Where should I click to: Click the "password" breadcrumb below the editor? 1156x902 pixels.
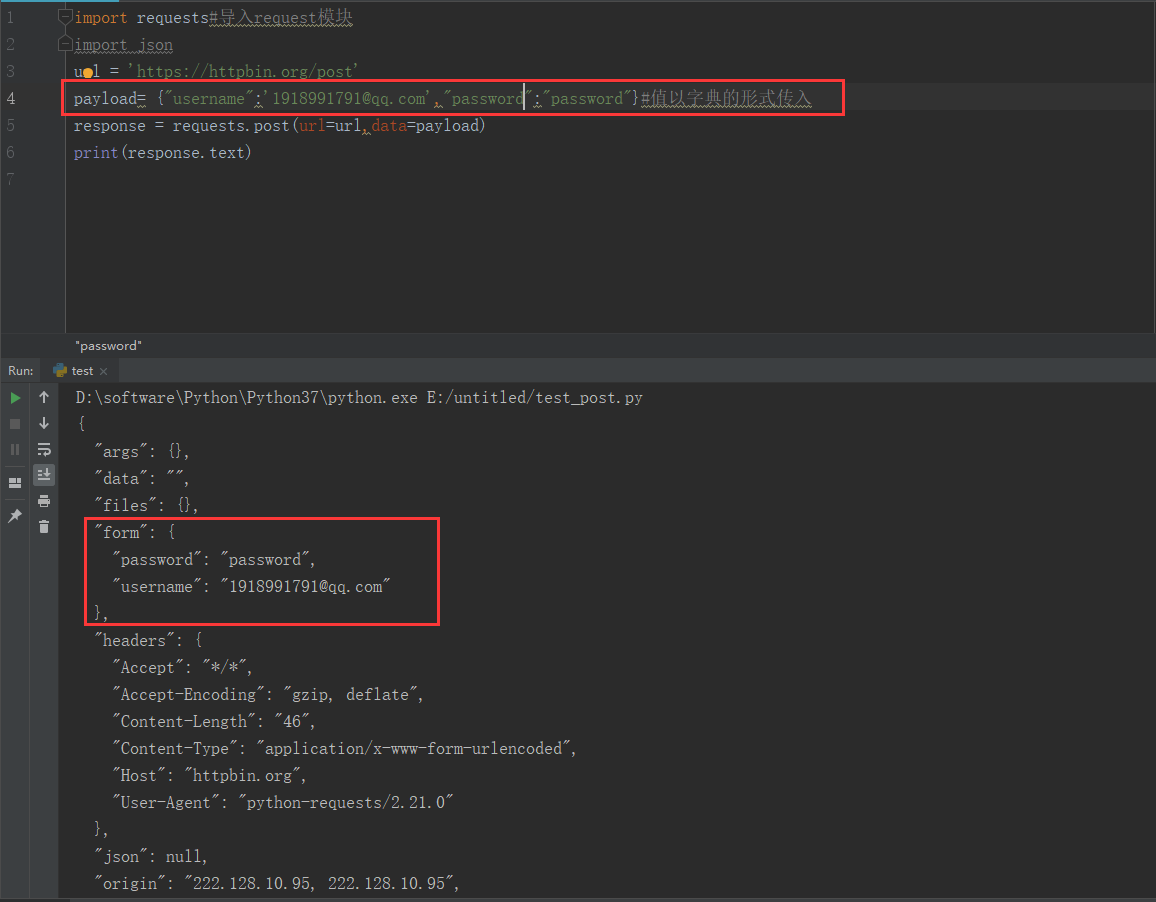tap(108, 346)
